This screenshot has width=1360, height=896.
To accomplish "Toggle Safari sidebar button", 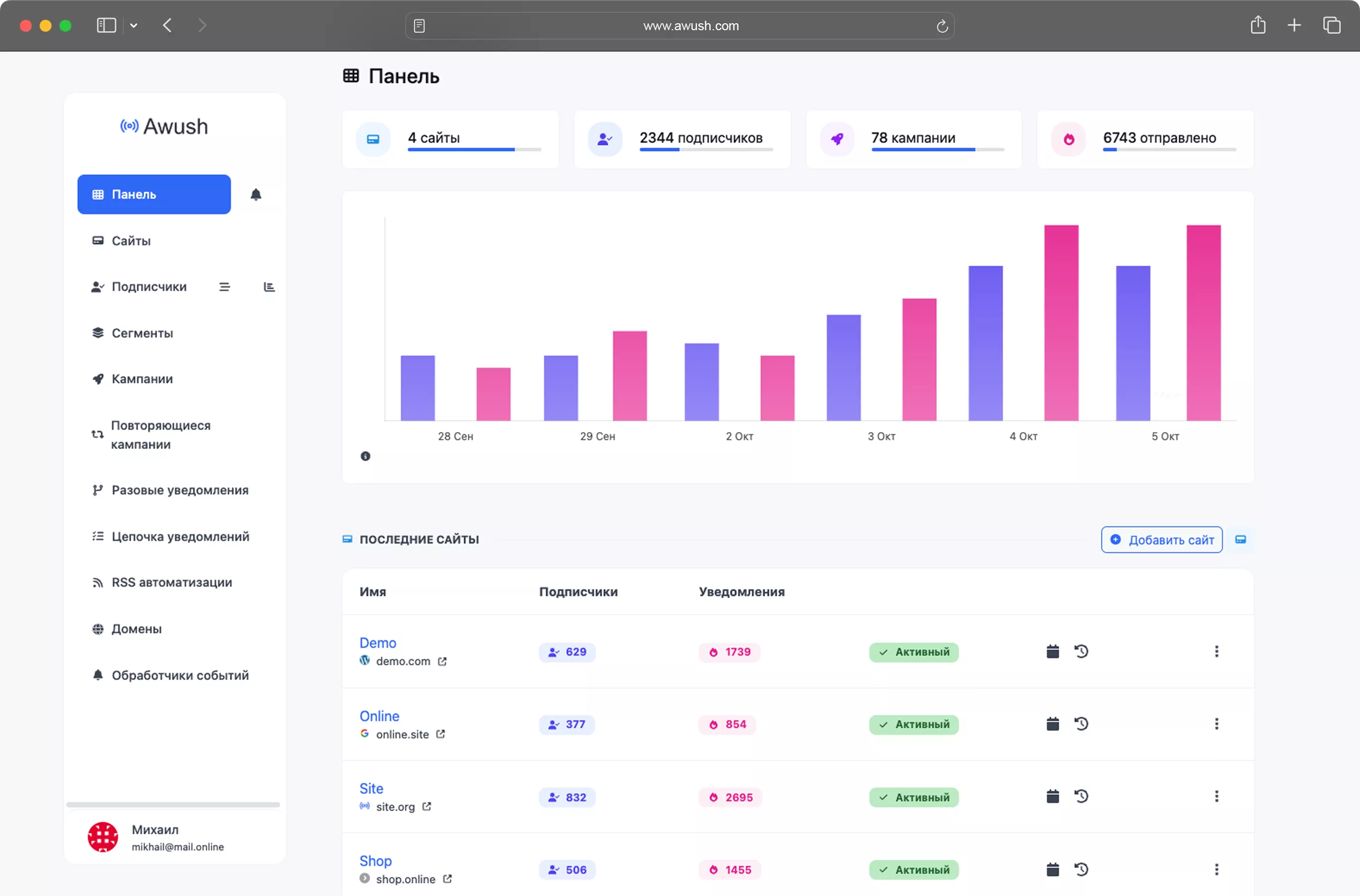I will pyautogui.click(x=106, y=25).
